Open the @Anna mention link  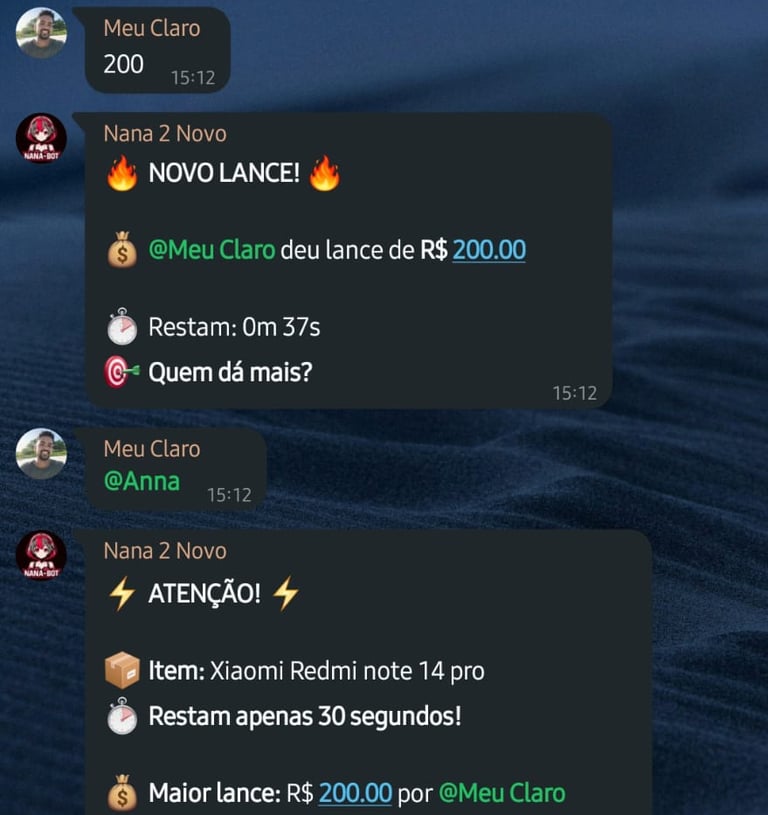pos(142,481)
